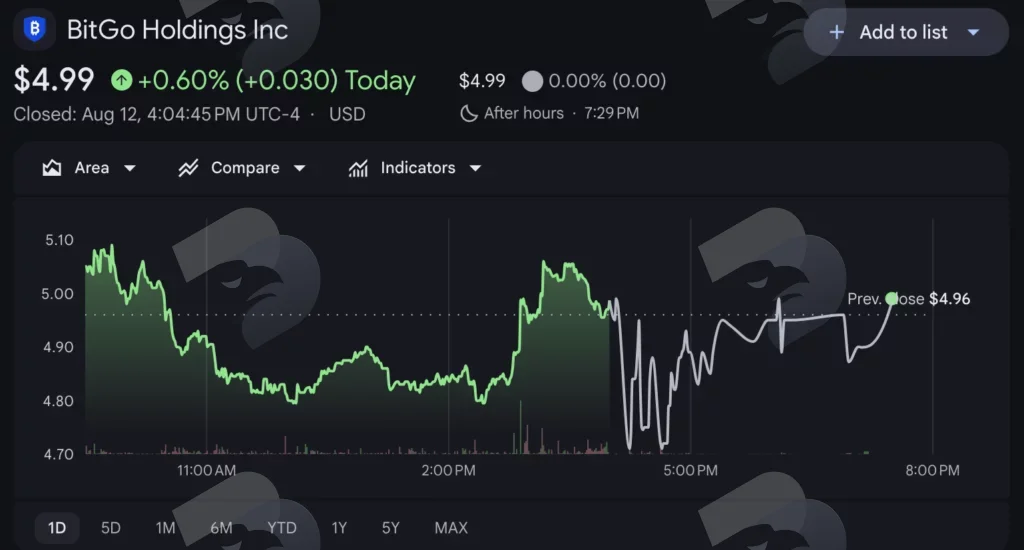Click the green current-price marker dot on chart
The width and height of the screenshot is (1024, 550).
point(891,299)
